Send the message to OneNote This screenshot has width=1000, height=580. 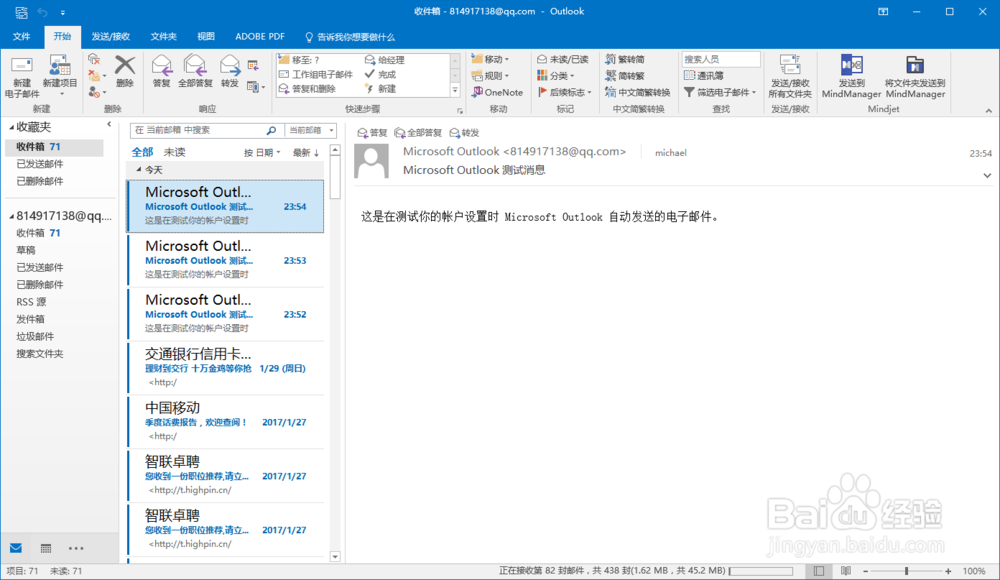coord(500,93)
